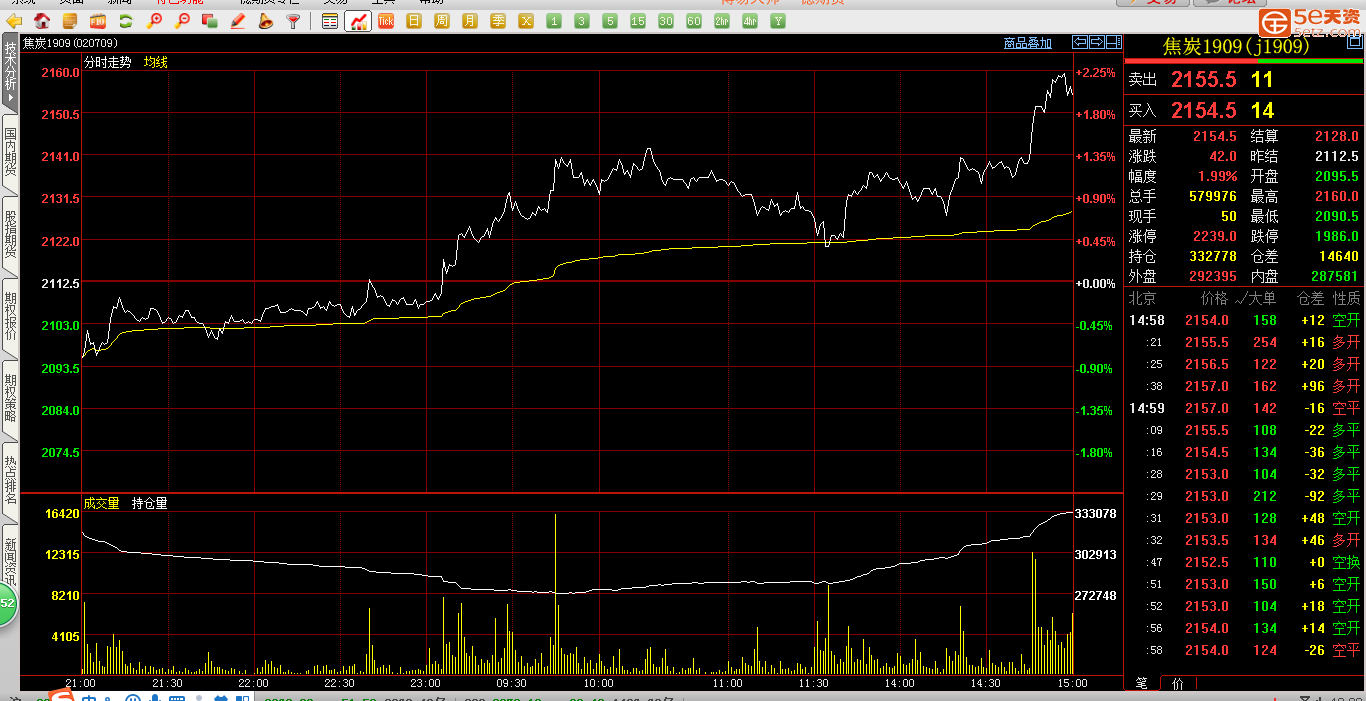The image size is (1366, 701).
Task: Click the green Y period button
Action: pos(778,21)
